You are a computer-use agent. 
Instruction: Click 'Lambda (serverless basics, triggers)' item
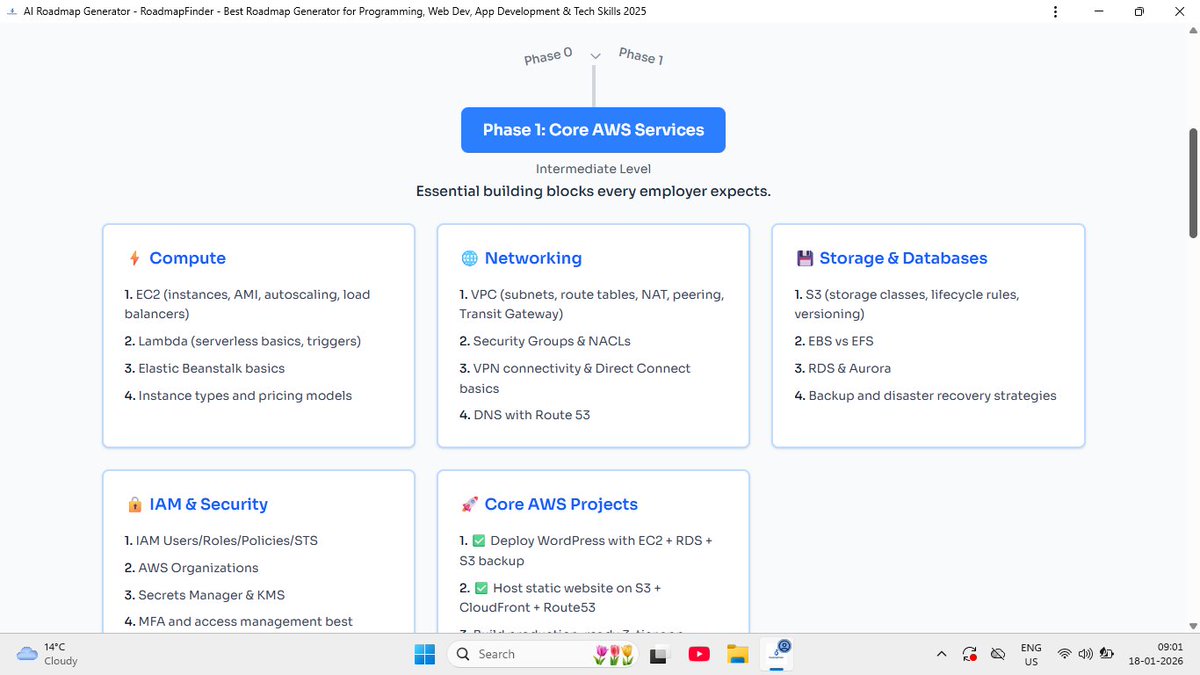click(243, 341)
